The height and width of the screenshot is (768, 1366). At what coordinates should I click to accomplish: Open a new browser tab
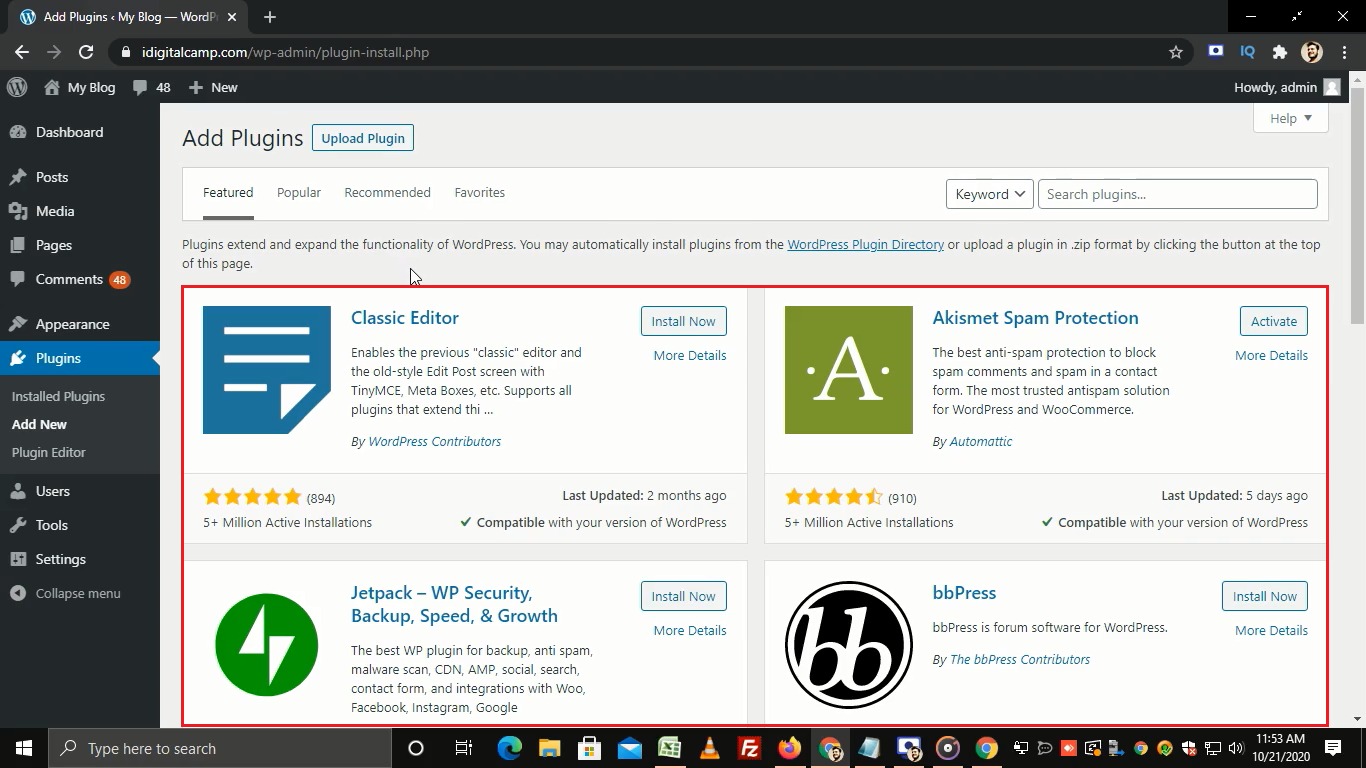[x=269, y=17]
